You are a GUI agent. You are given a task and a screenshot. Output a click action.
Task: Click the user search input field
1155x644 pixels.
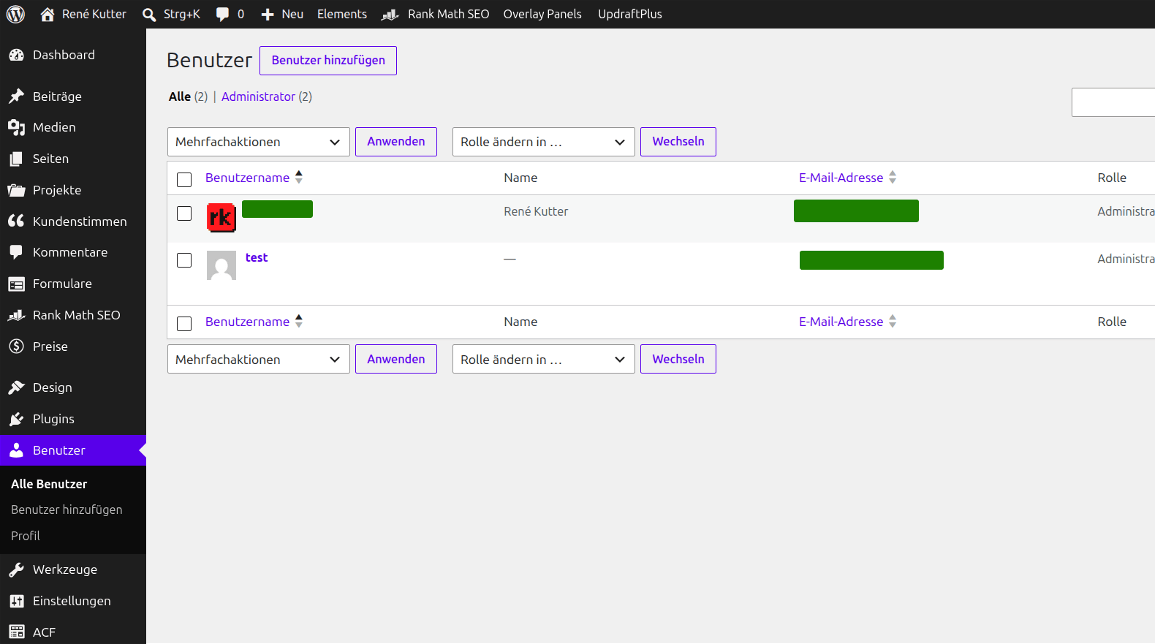1113,102
